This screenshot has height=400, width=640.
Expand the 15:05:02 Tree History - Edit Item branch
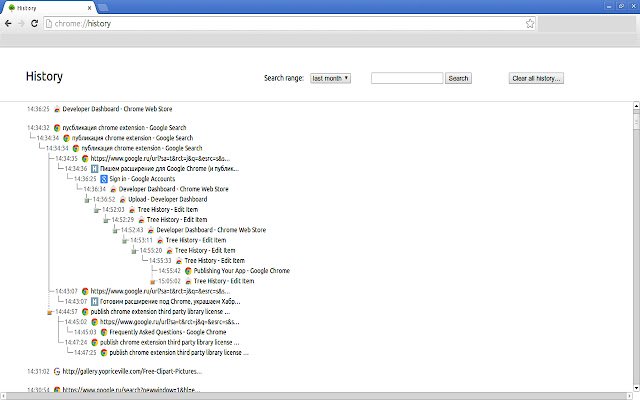(153, 281)
